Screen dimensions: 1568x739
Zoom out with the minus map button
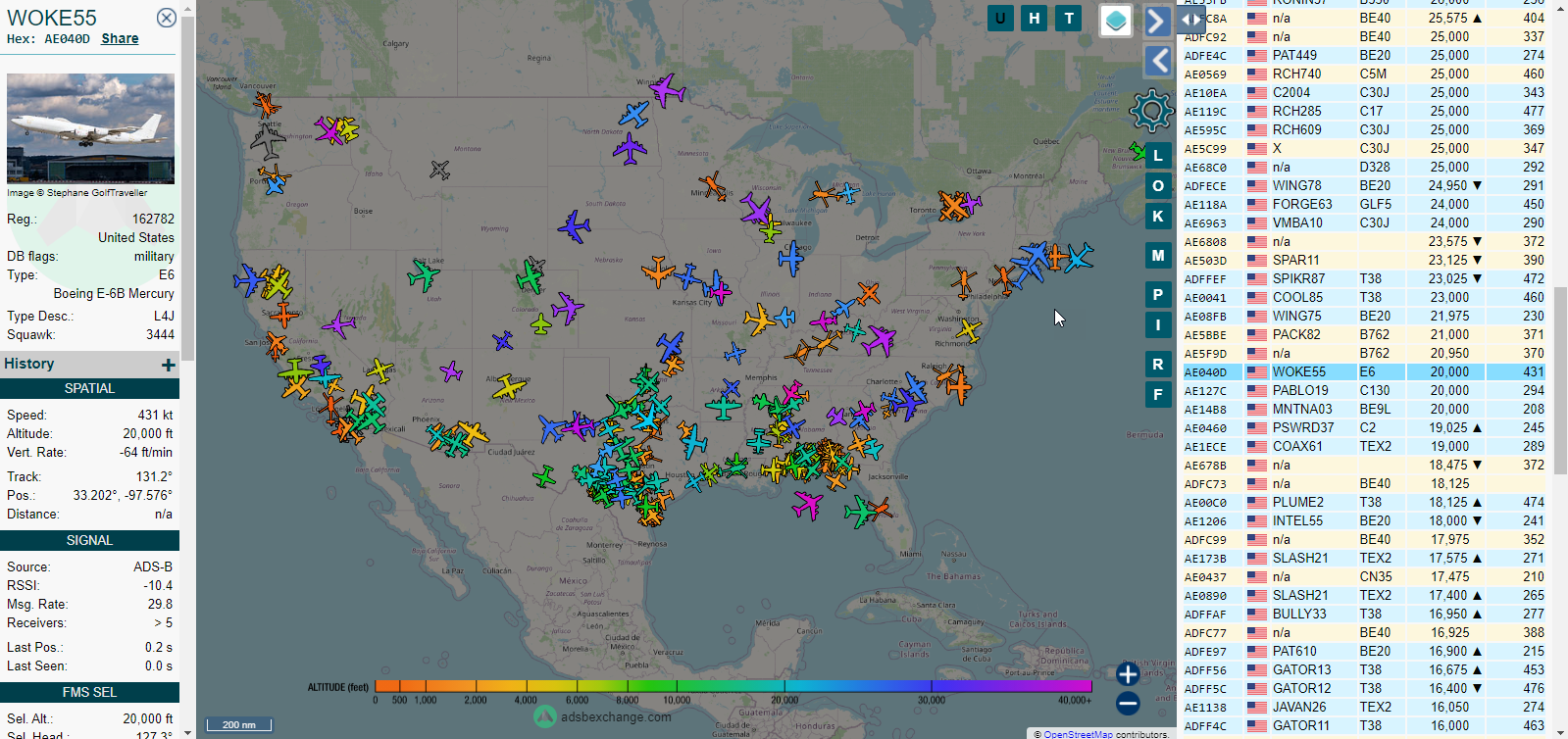tap(1128, 703)
